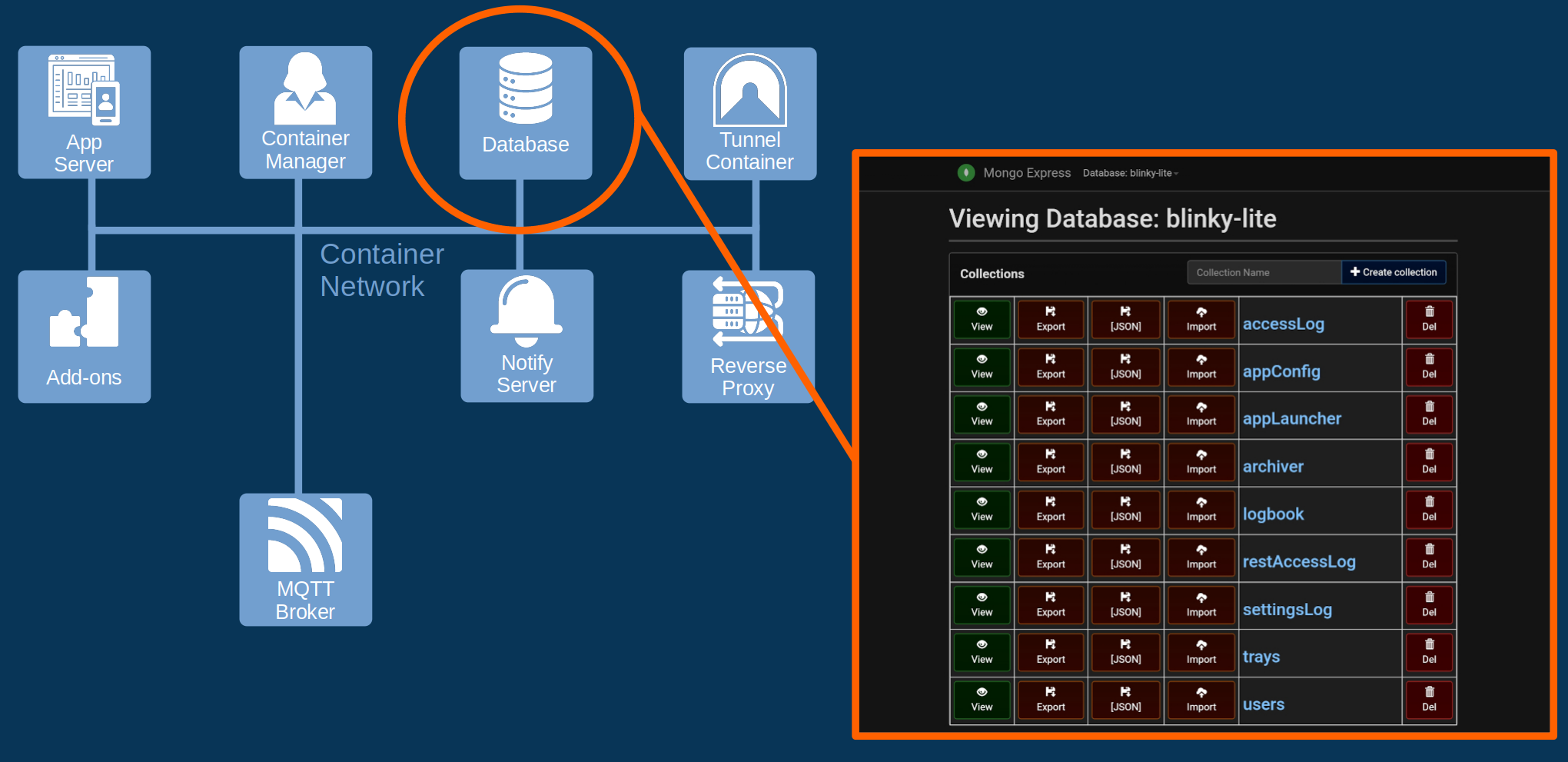
Task: View the appConfig collection
Action: point(982,368)
